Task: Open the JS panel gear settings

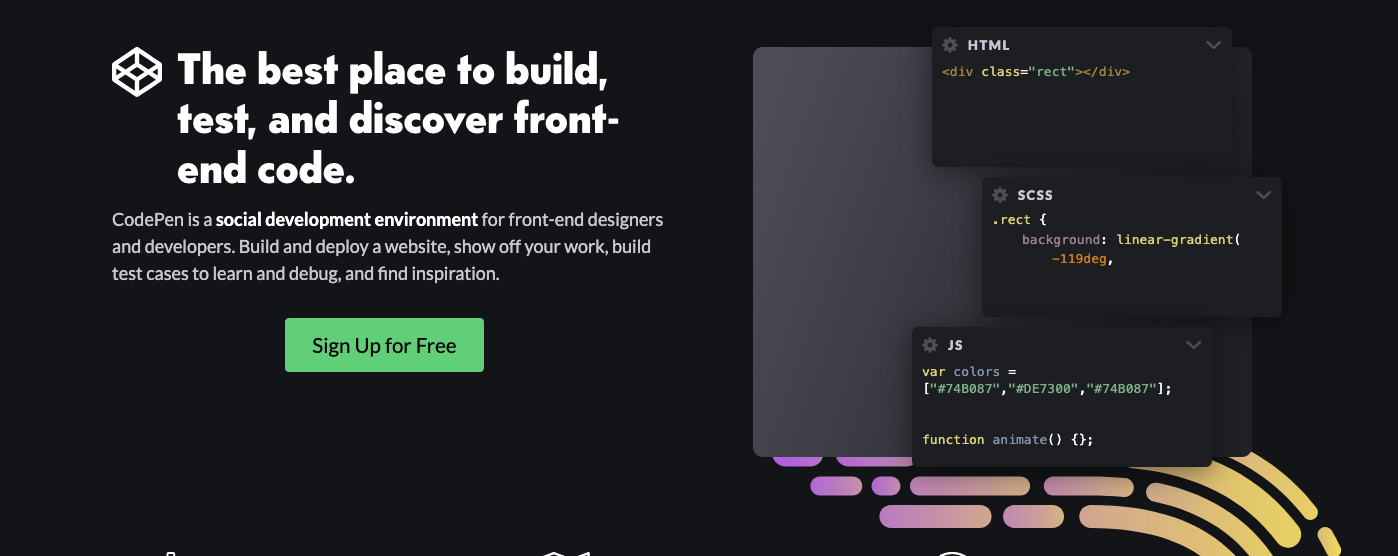Action: click(930, 345)
